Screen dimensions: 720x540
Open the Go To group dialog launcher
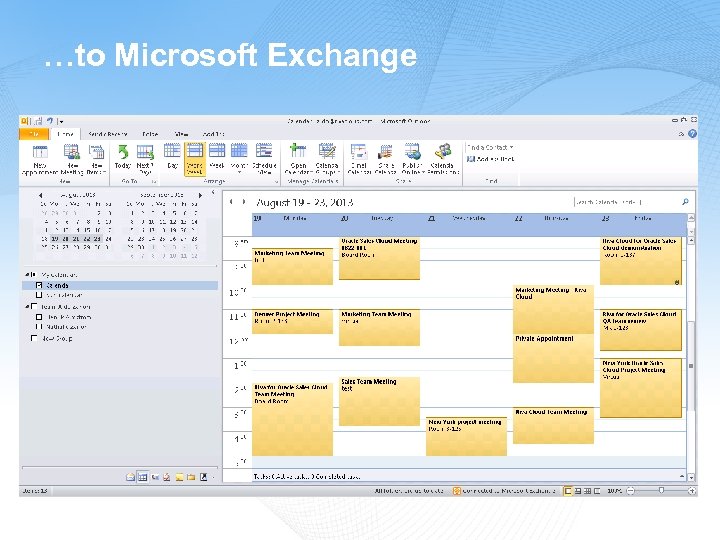tap(154, 182)
